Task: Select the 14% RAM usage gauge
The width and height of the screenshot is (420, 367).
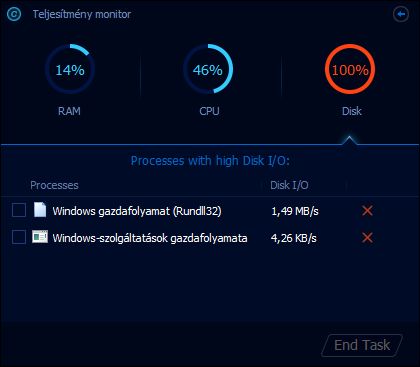Action: [70, 69]
